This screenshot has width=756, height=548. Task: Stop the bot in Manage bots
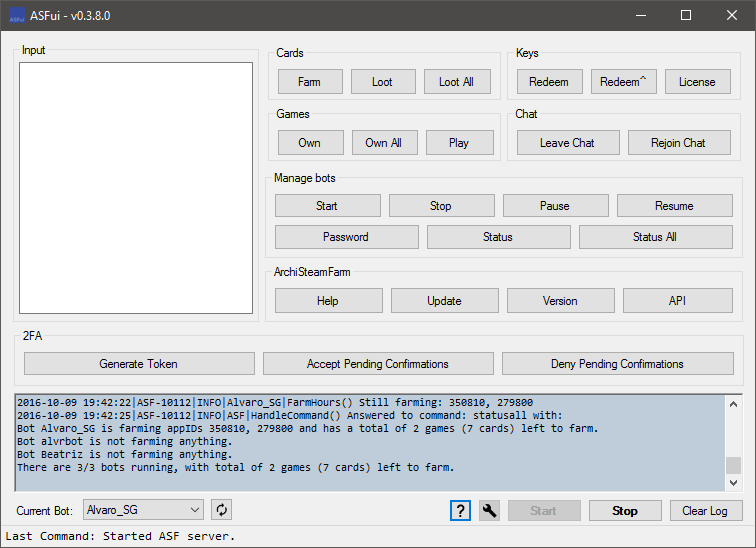coord(442,206)
